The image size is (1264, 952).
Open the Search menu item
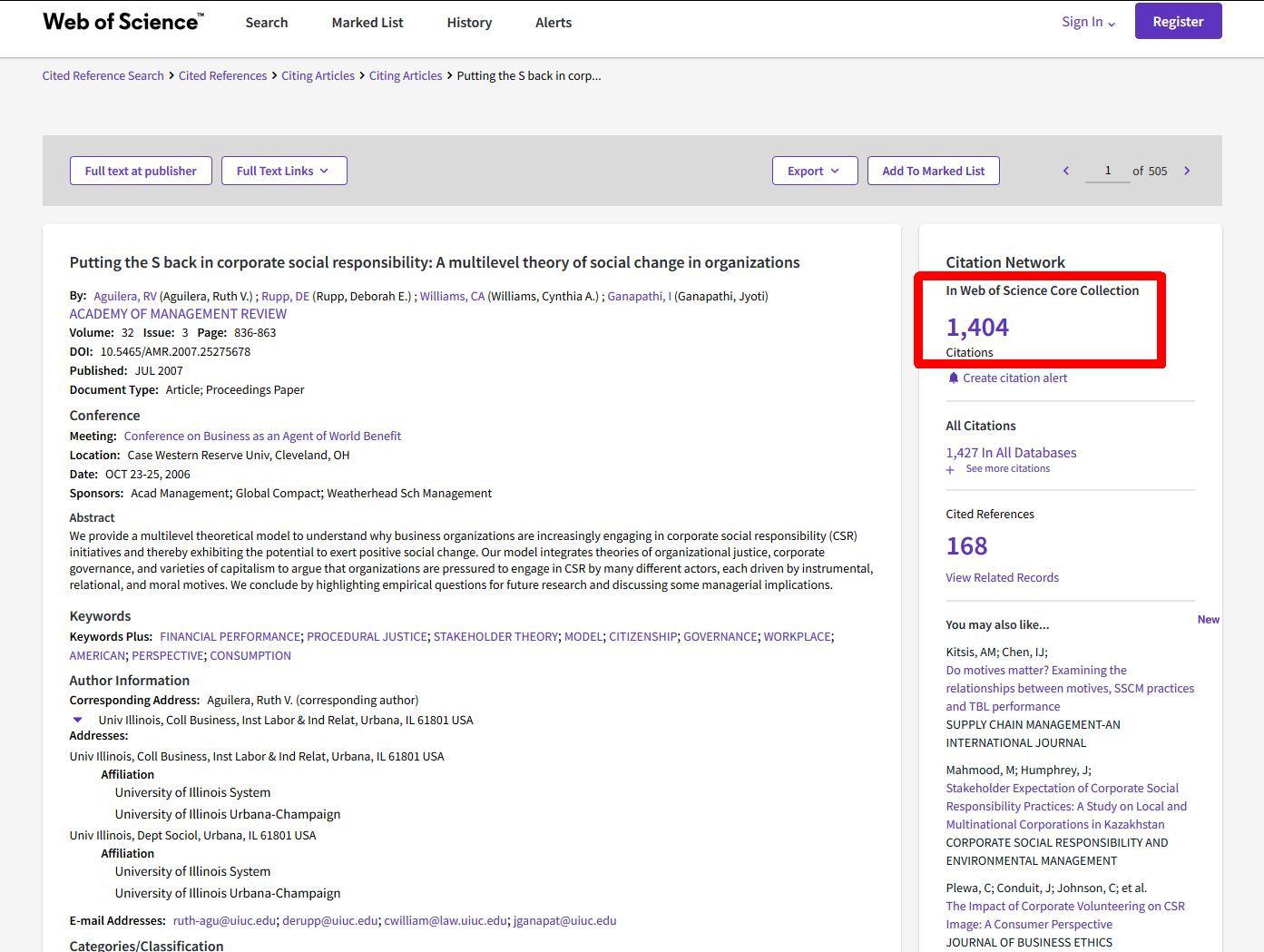[267, 23]
